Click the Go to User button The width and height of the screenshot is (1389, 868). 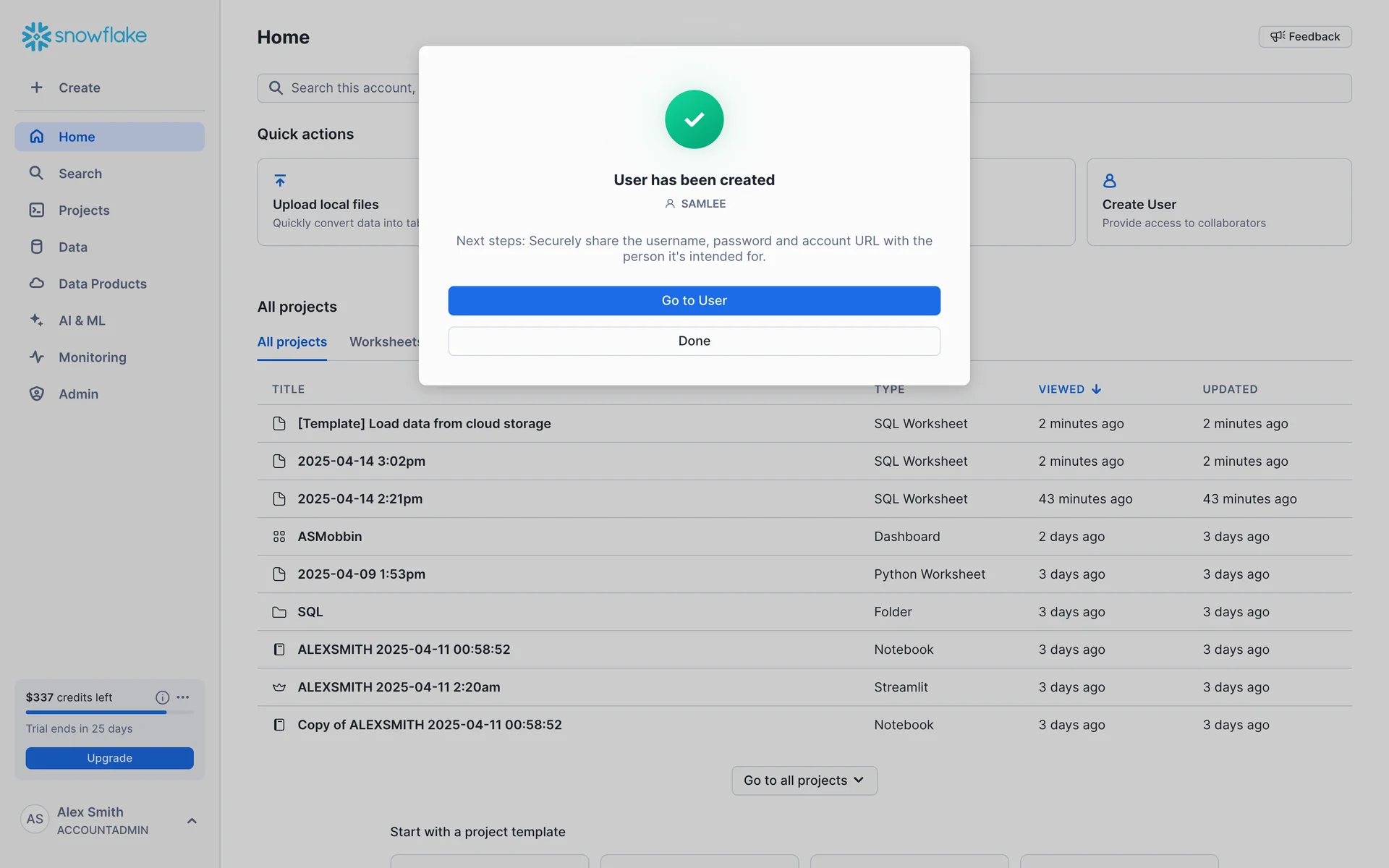(694, 300)
